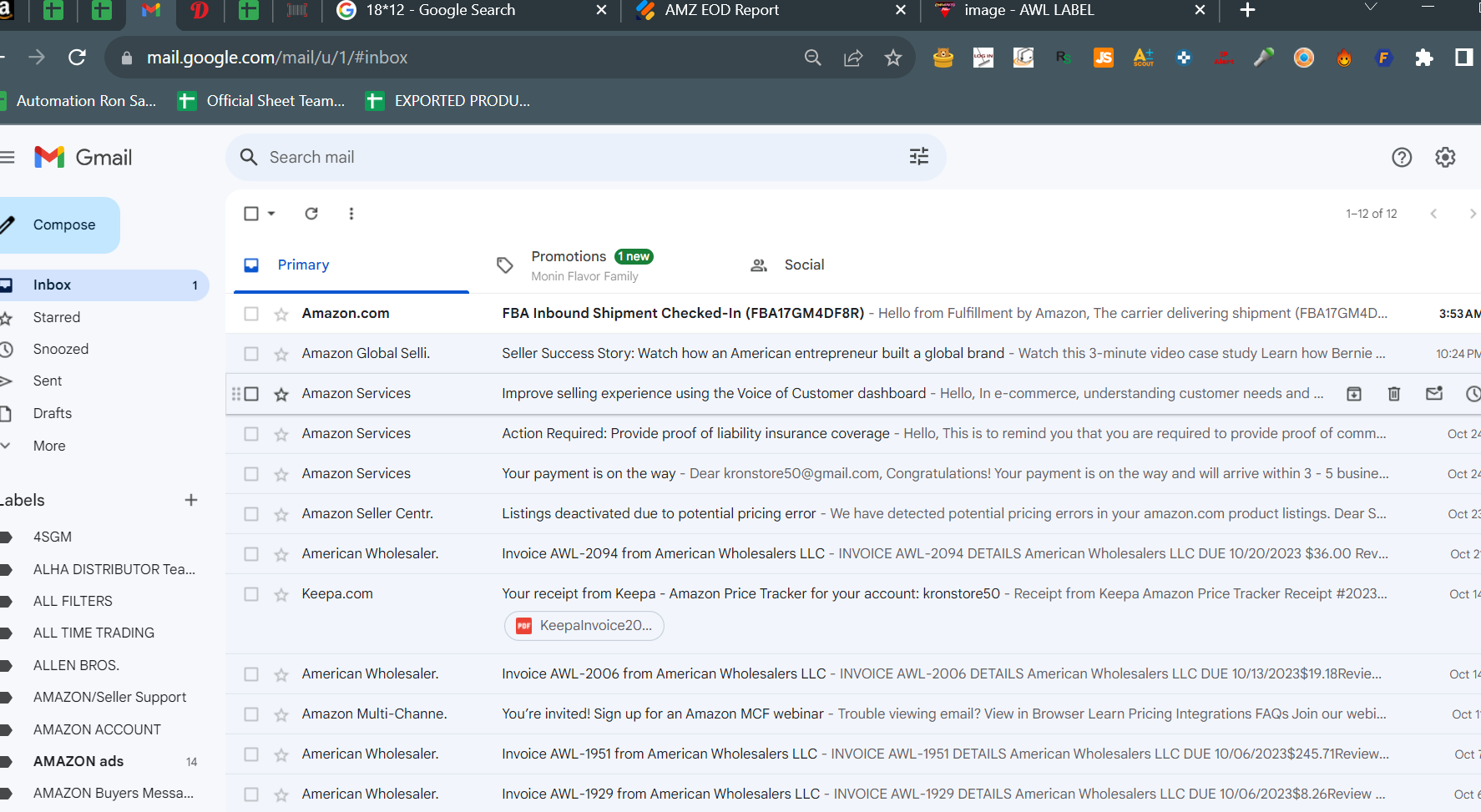
Task: Open the Sent folder
Action: 48,381
